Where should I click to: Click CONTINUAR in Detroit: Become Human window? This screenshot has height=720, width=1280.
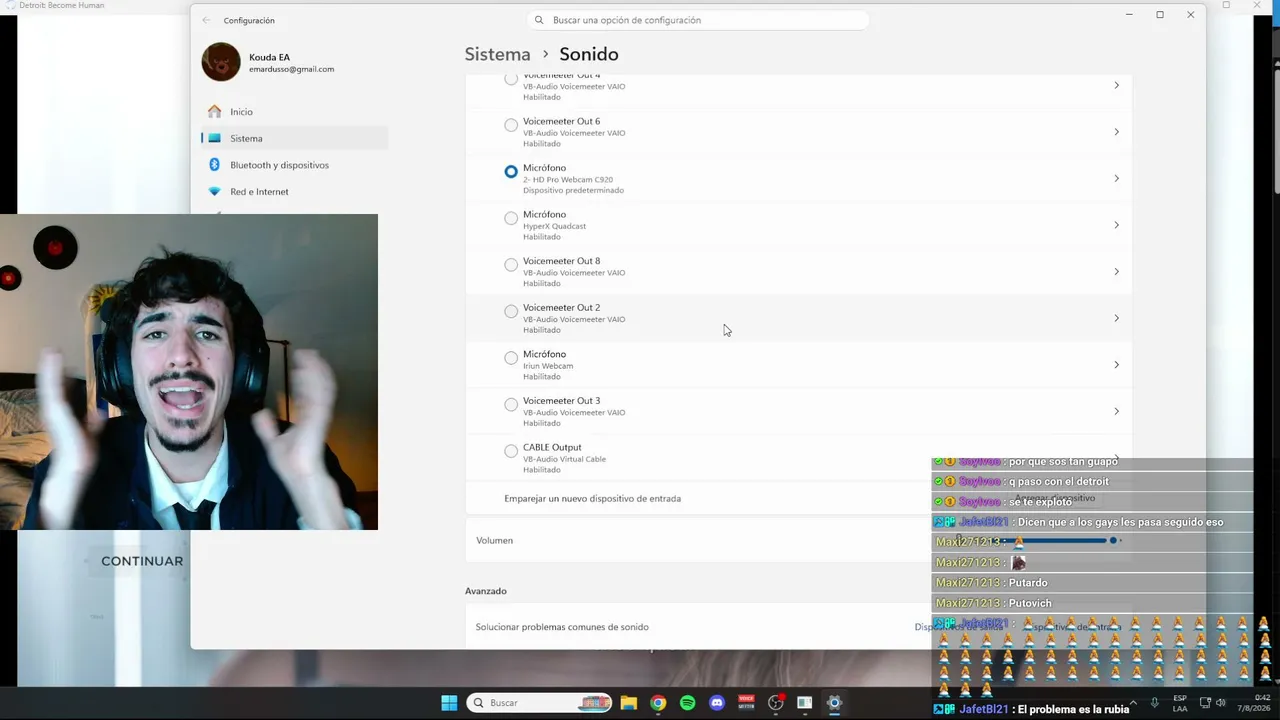(142, 561)
